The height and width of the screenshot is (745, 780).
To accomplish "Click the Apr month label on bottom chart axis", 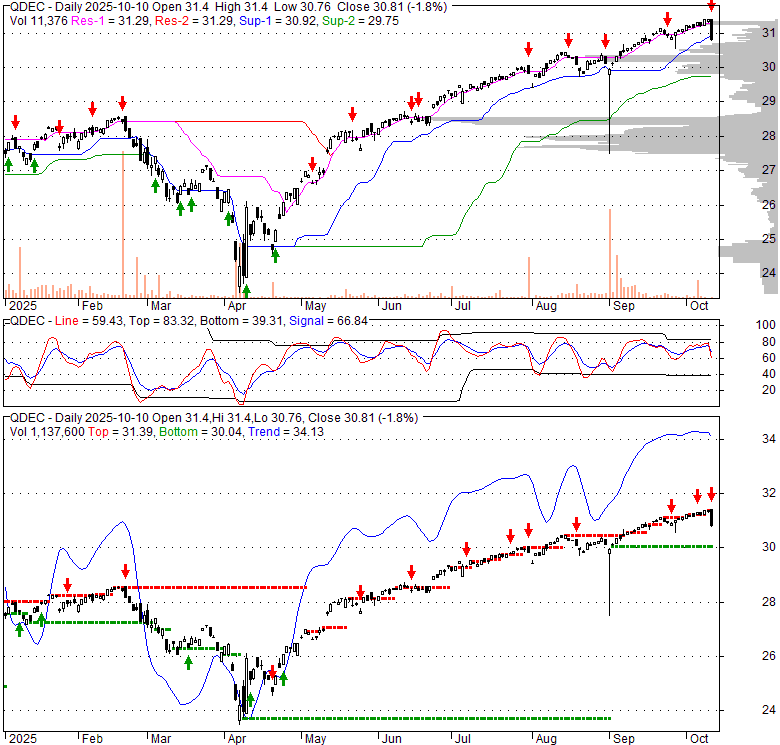I will coord(238,737).
